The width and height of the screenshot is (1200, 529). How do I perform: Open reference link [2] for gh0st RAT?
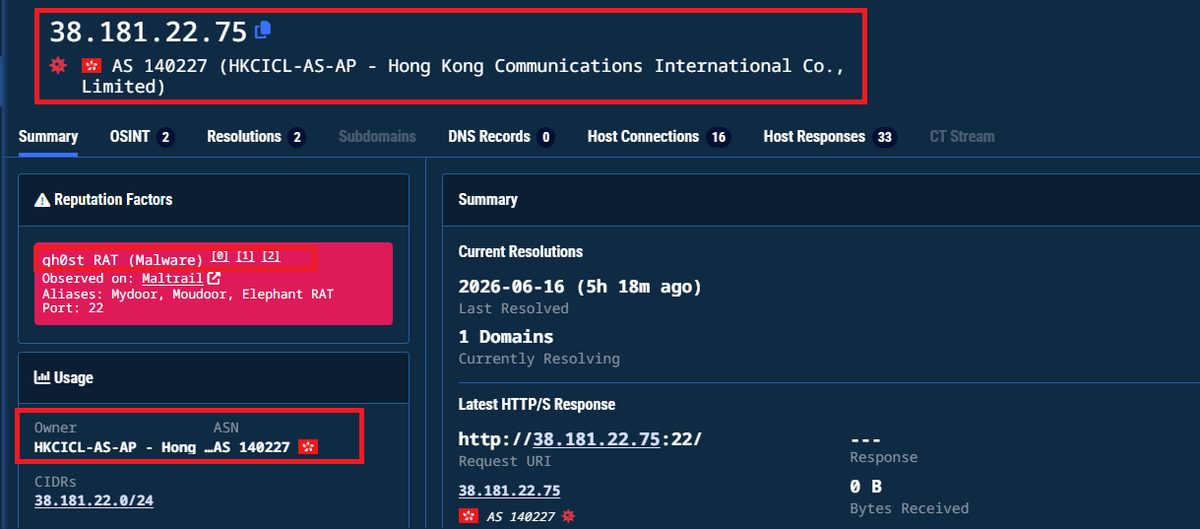[x=271, y=256]
